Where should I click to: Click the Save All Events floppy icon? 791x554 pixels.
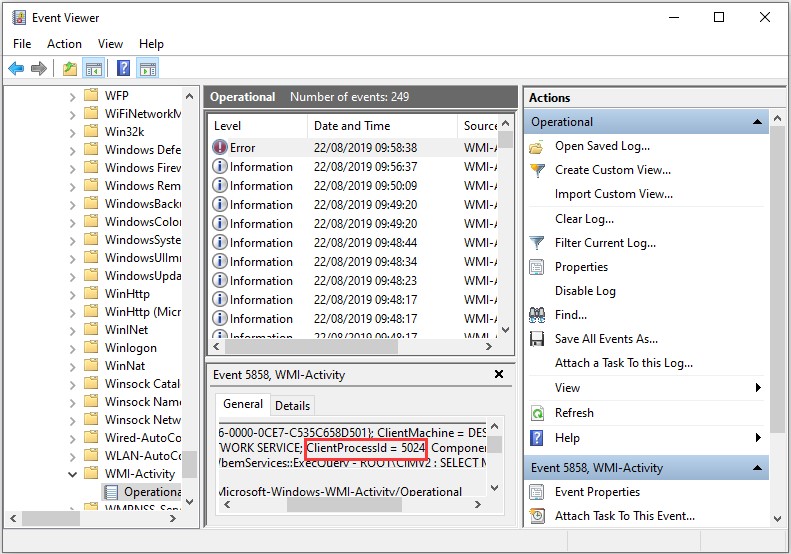click(x=537, y=339)
